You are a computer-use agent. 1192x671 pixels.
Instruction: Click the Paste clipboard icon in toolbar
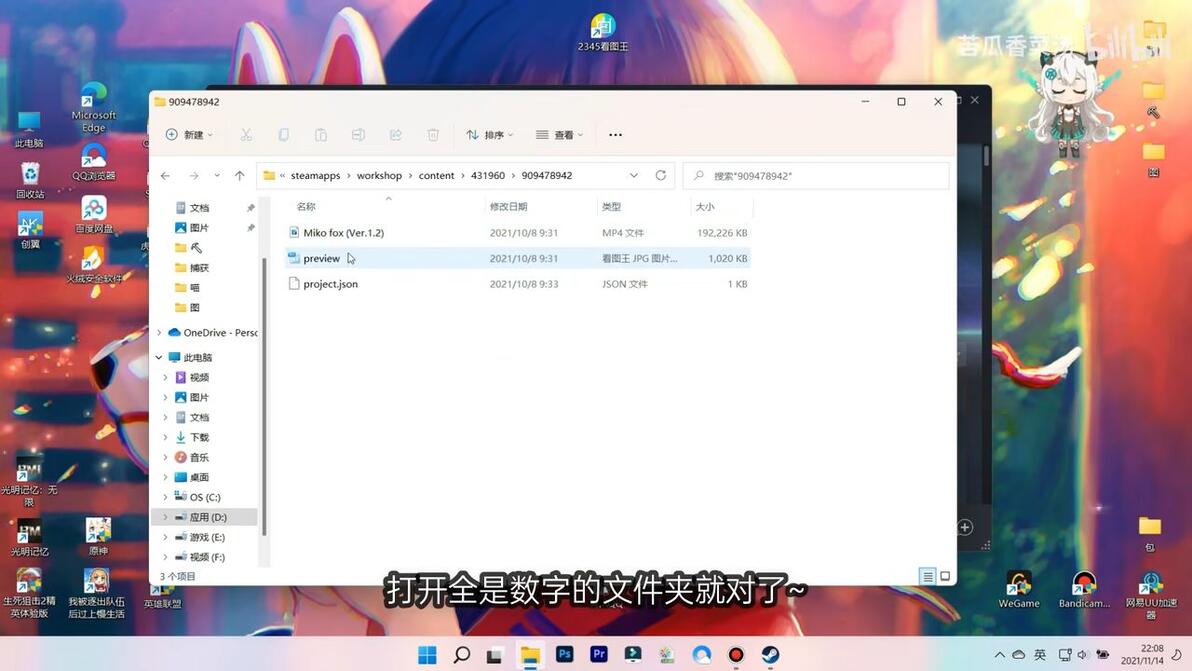[321, 135]
